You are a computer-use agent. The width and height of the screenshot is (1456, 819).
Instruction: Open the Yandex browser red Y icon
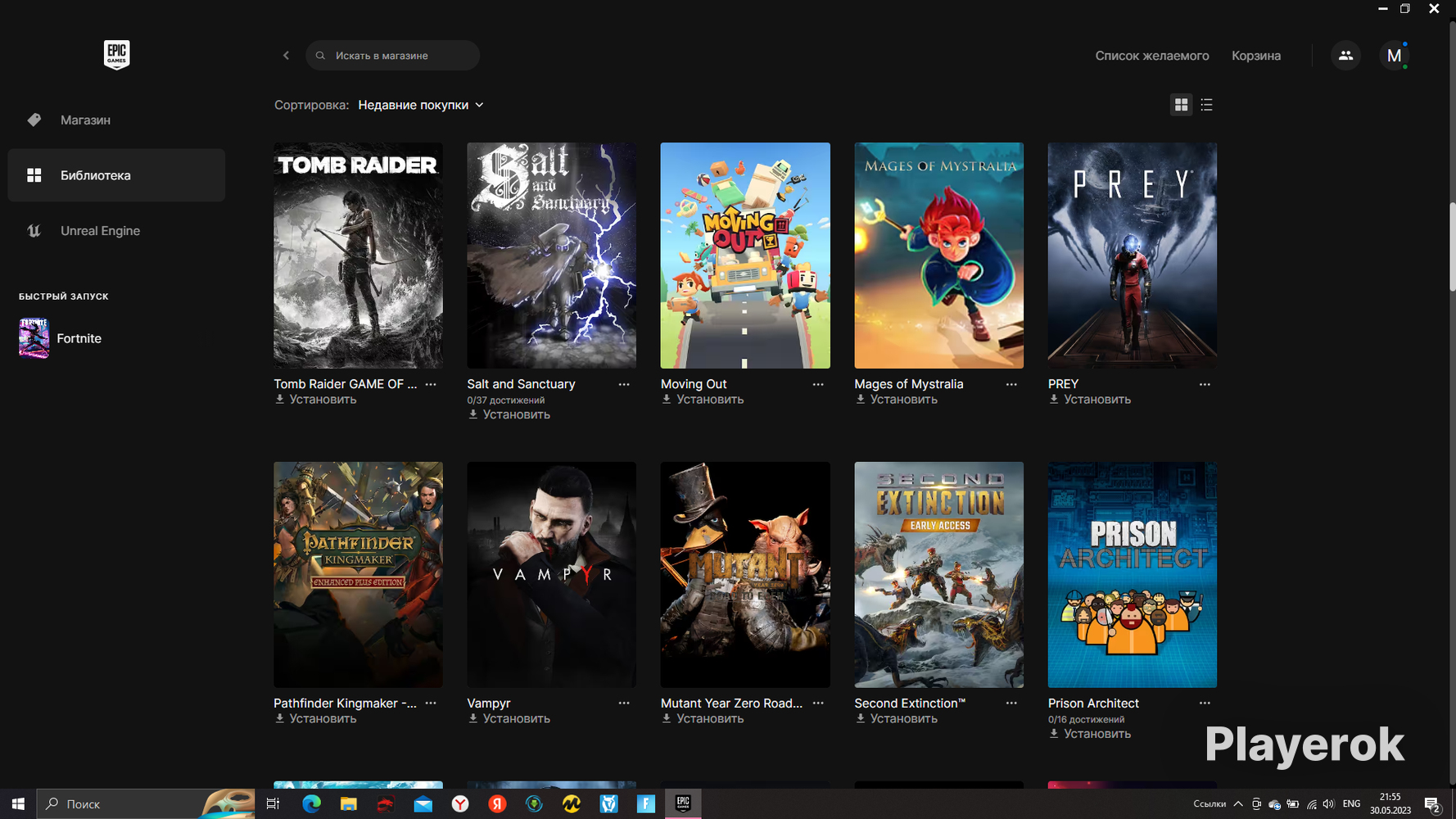460,803
